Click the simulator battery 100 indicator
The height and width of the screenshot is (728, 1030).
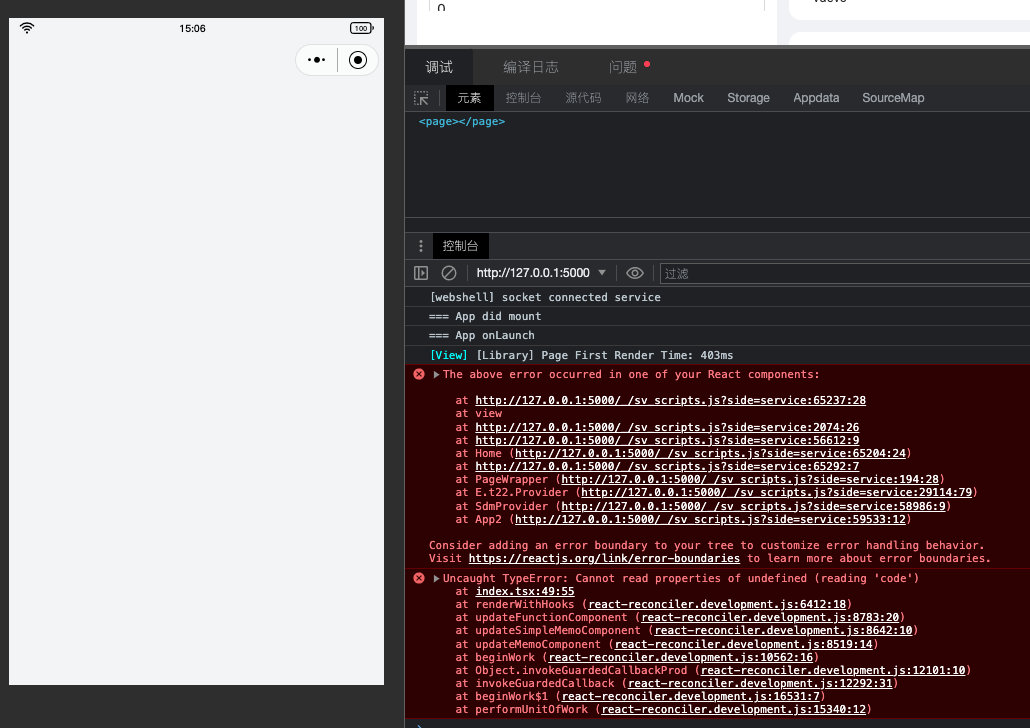[362, 28]
